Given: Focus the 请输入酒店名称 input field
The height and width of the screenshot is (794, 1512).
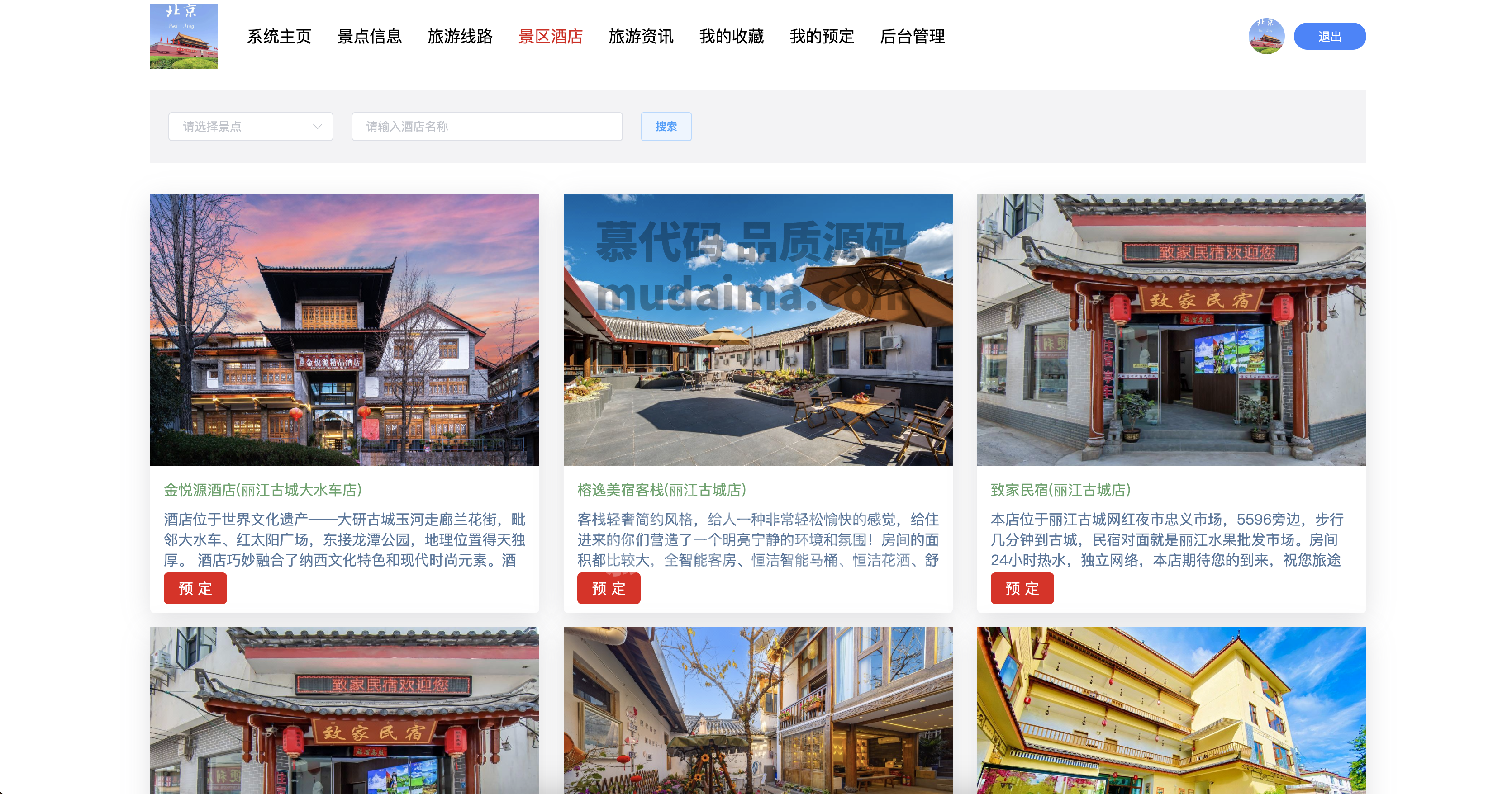Looking at the screenshot, I should tap(487, 126).
